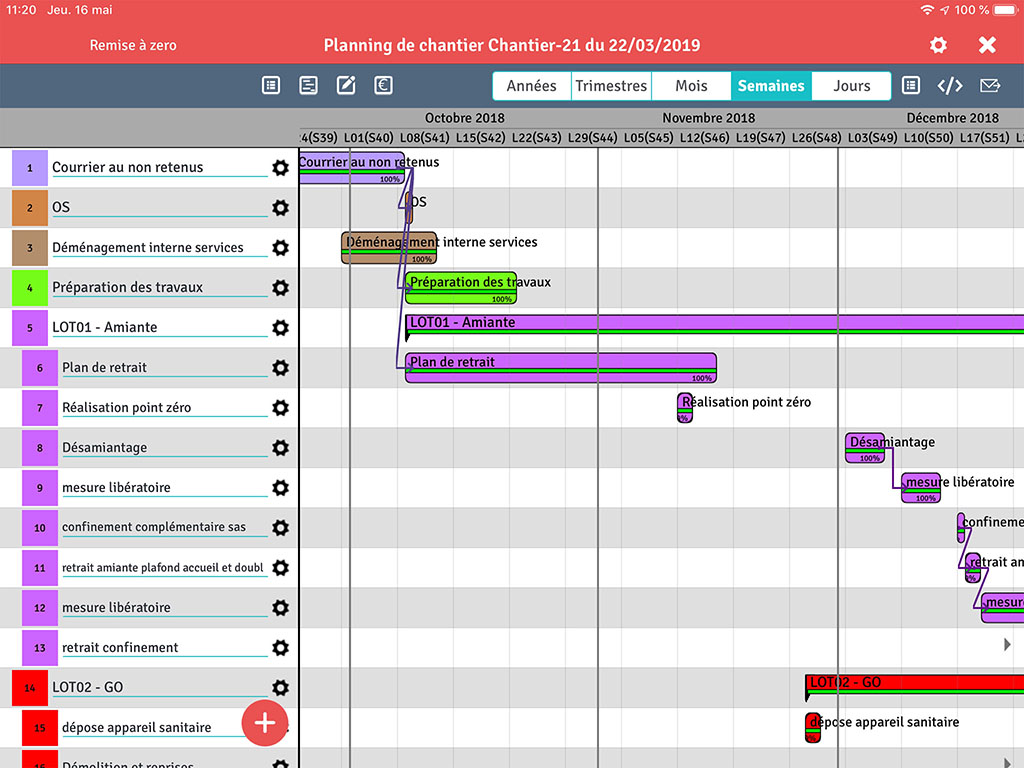Click brown swatch number 3
Viewport: 1024px width, 768px height.
coord(30,248)
